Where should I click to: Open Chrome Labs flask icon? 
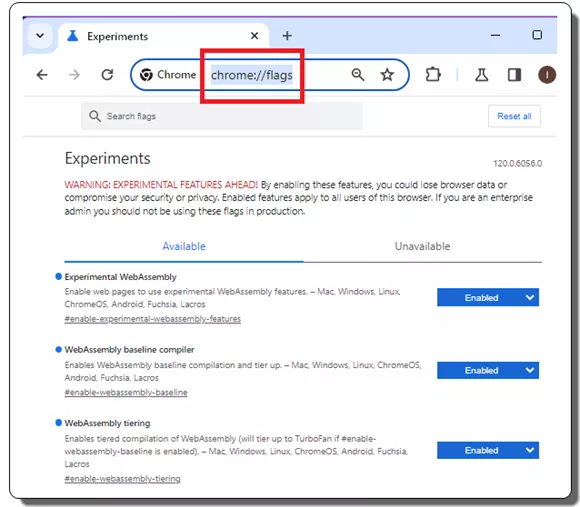pos(481,75)
